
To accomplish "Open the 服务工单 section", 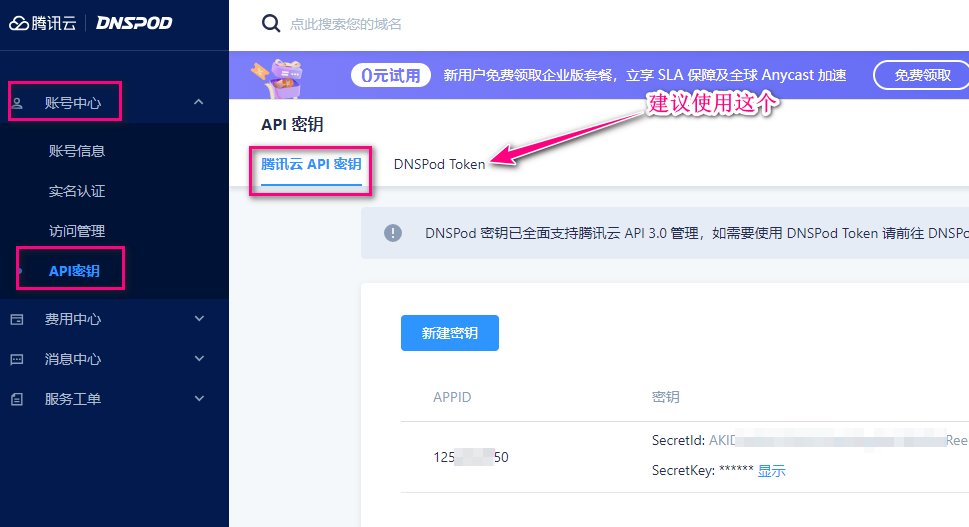I will click(73, 399).
